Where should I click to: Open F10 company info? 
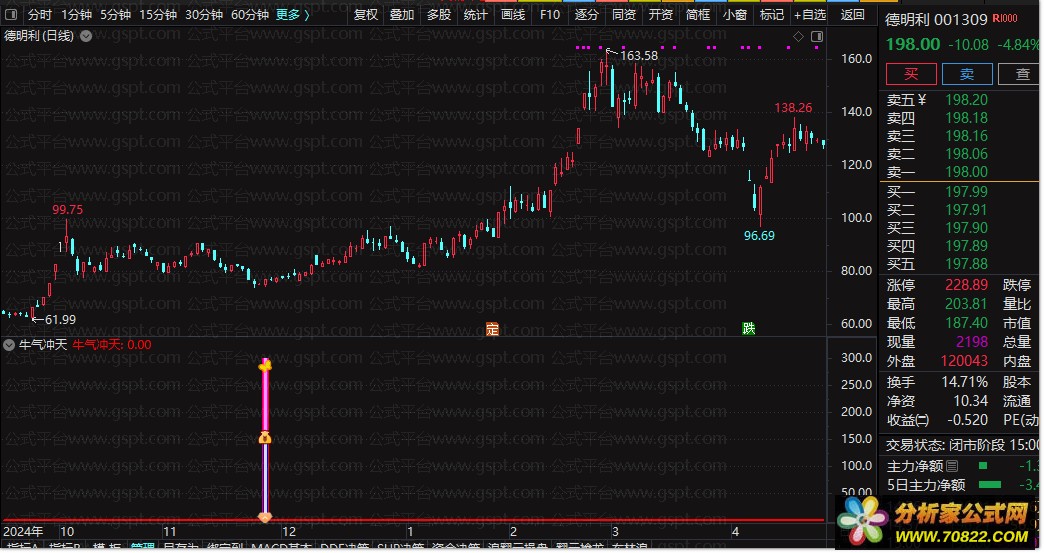pos(549,14)
